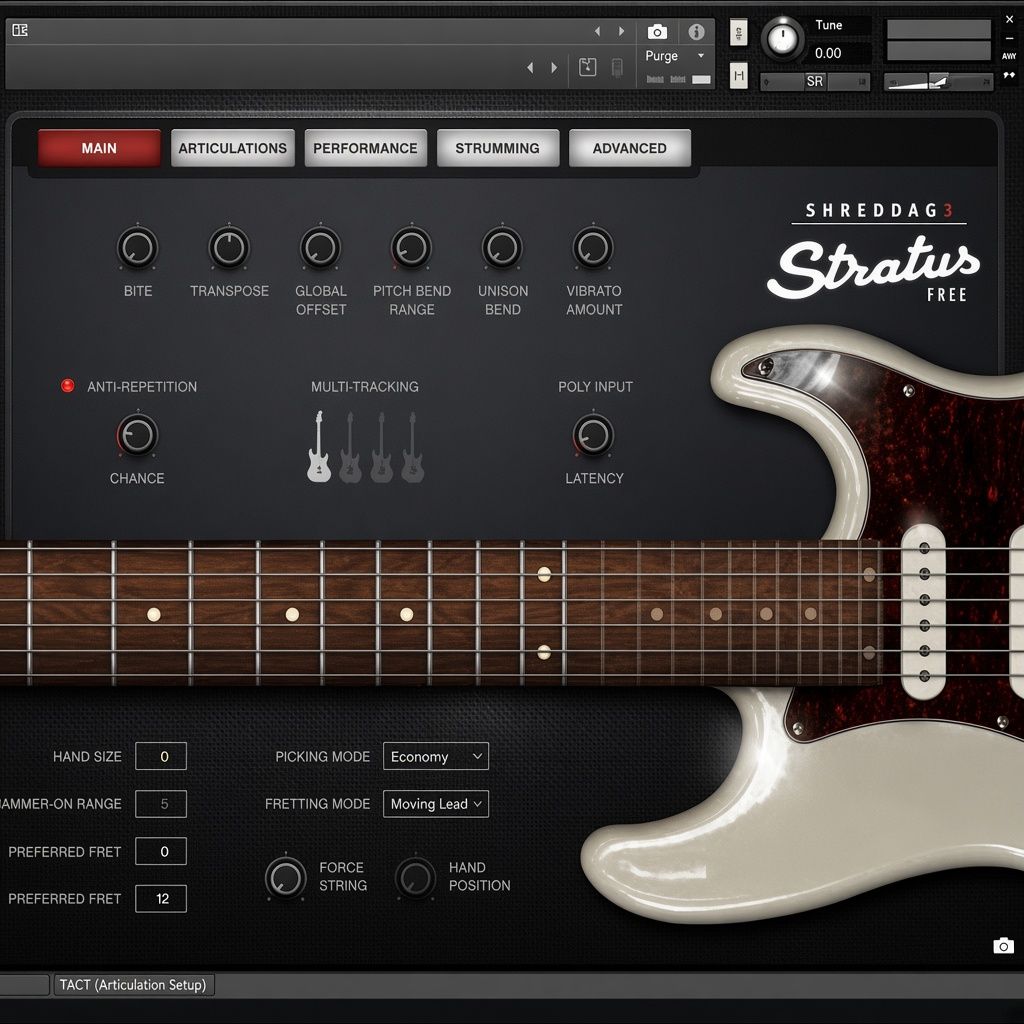
Task: Switch to the Performance tab
Action: [x=365, y=148]
